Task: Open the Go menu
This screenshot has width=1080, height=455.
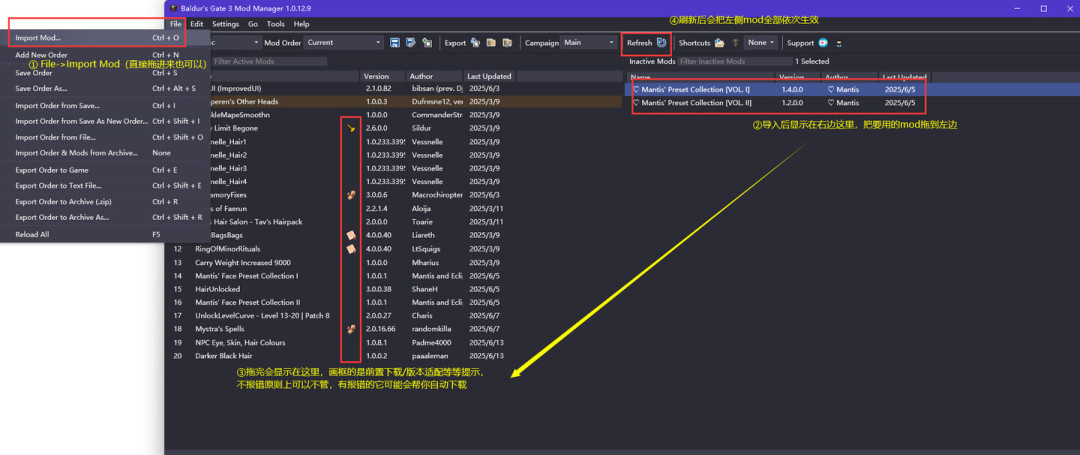Action: 253,23
